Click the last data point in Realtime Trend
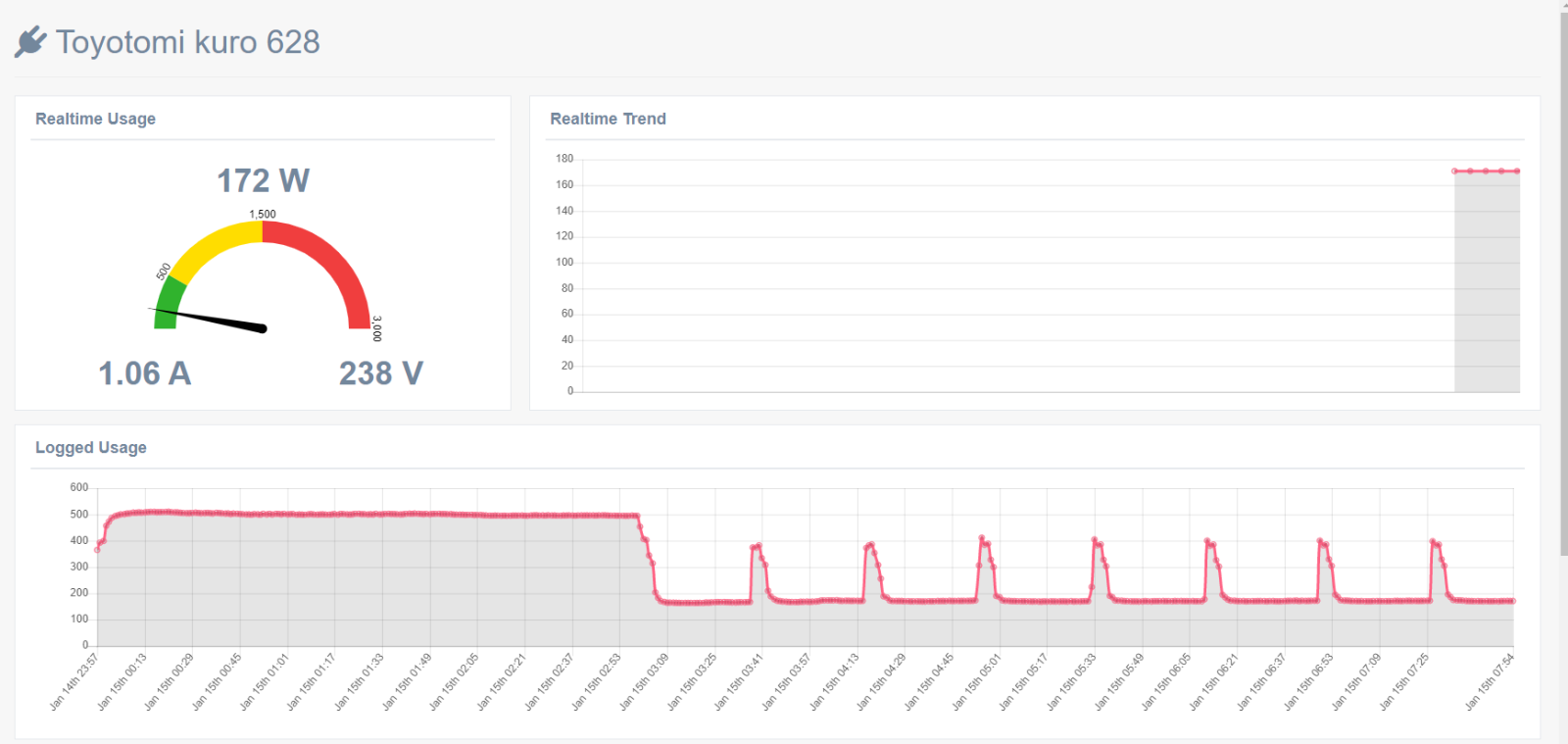The width and height of the screenshot is (1568, 744). tap(1517, 172)
